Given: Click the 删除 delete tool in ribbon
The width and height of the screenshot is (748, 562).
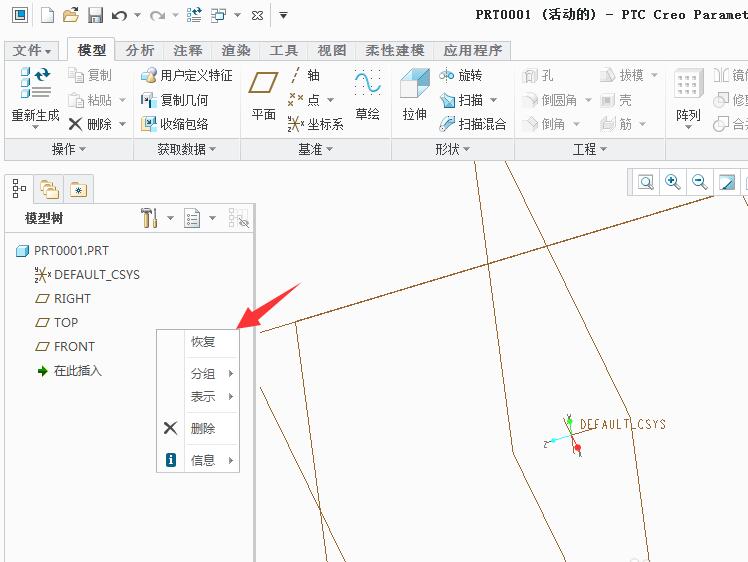Looking at the screenshot, I should coord(90,124).
